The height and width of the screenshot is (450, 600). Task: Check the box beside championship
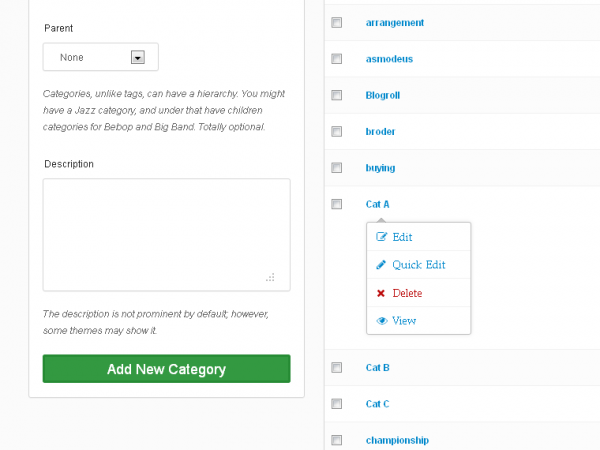click(x=337, y=440)
